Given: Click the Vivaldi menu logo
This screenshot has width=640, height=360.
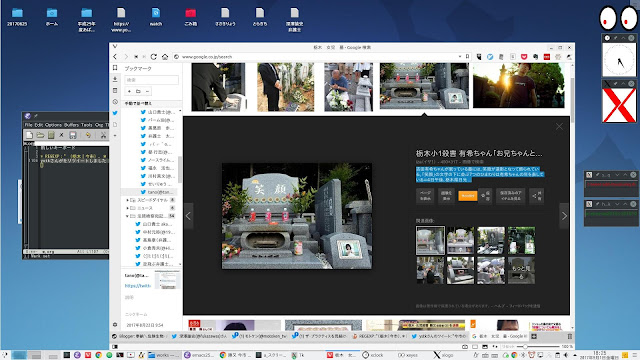Looking at the screenshot, I should tap(115, 47).
